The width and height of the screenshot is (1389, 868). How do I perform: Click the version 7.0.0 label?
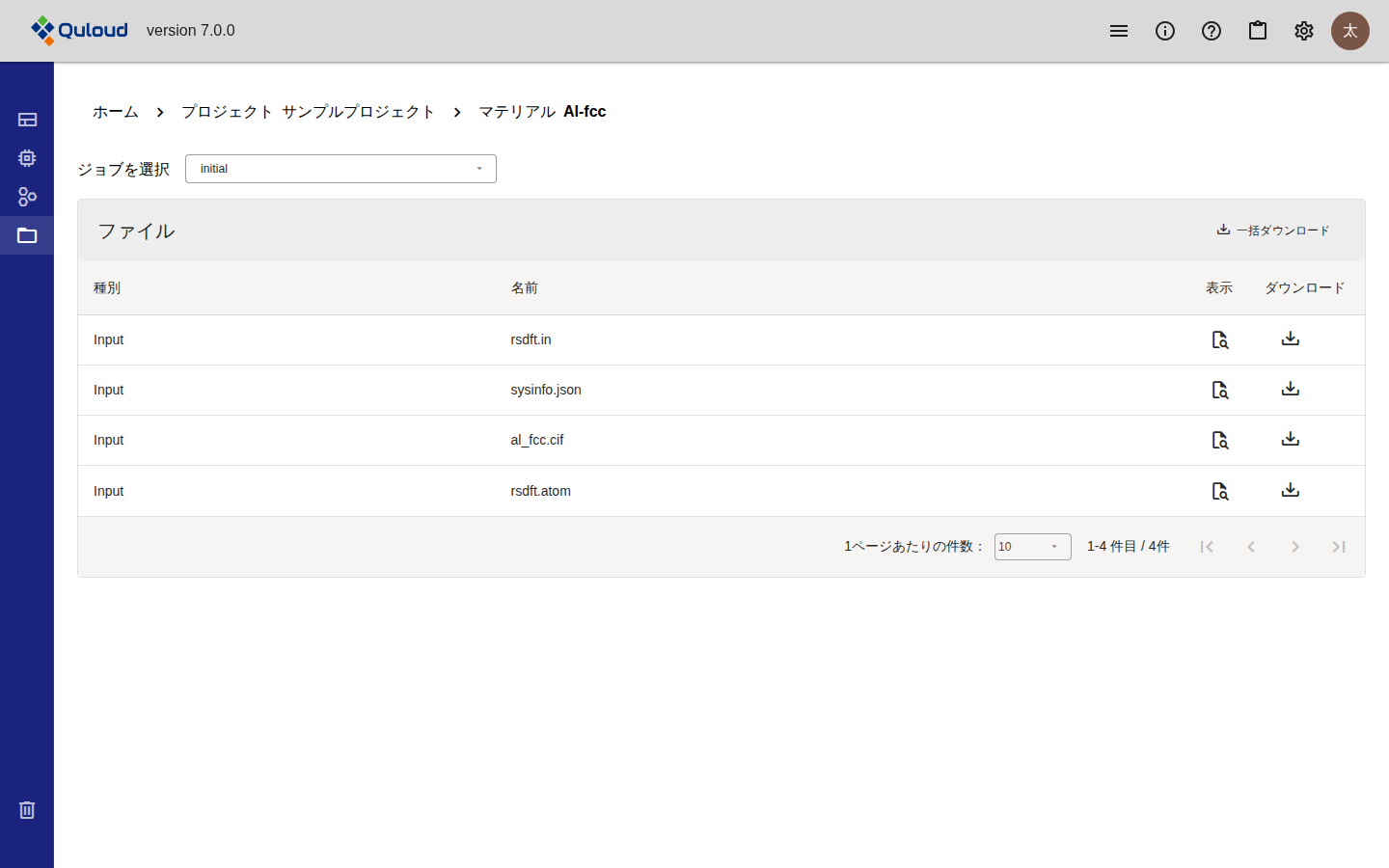[x=191, y=31]
